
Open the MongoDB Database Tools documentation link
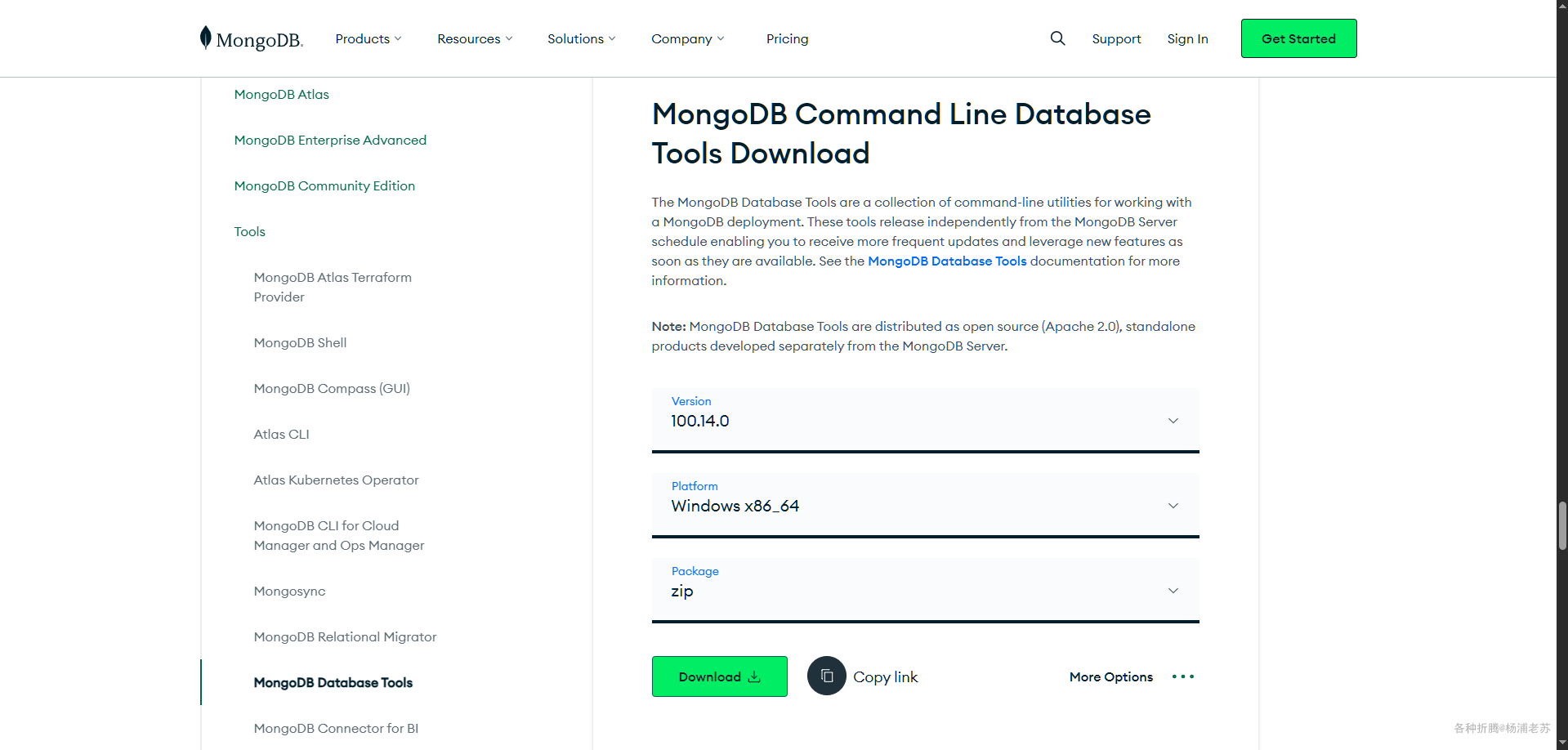pos(947,261)
